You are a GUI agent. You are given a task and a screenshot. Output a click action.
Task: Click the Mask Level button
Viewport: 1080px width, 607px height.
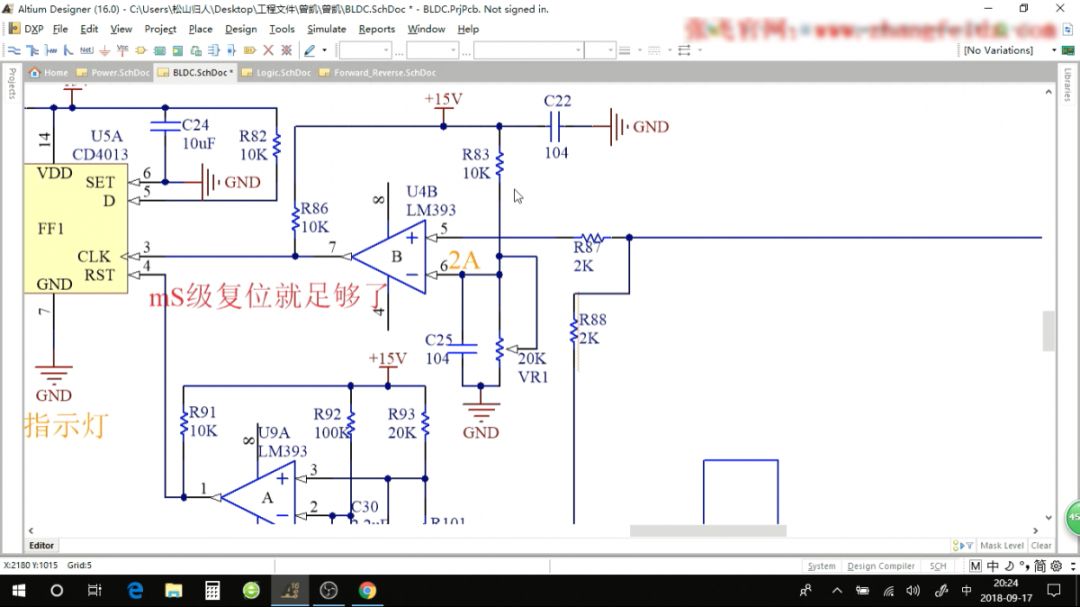pyautogui.click(x=1001, y=545)
